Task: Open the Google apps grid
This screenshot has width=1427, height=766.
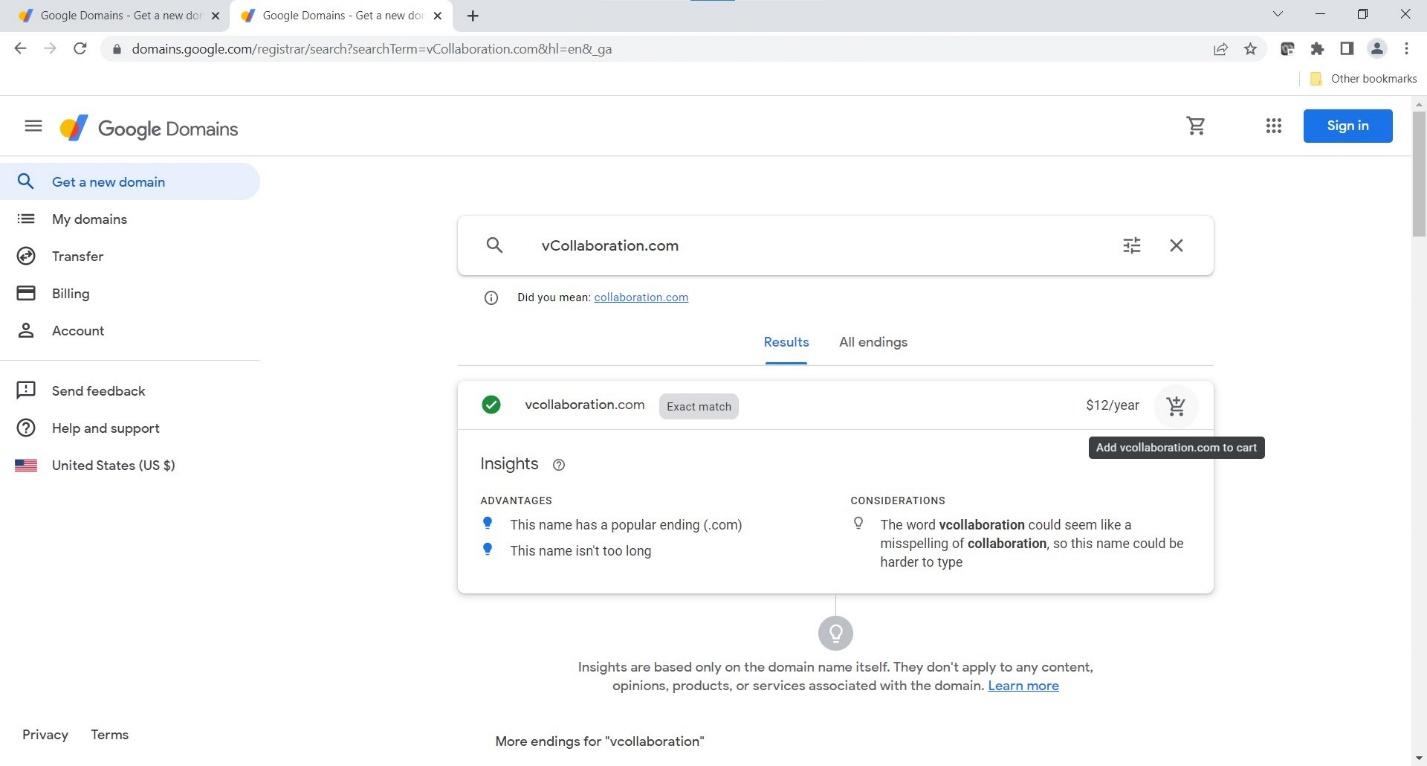Action: click(1273, 126)
